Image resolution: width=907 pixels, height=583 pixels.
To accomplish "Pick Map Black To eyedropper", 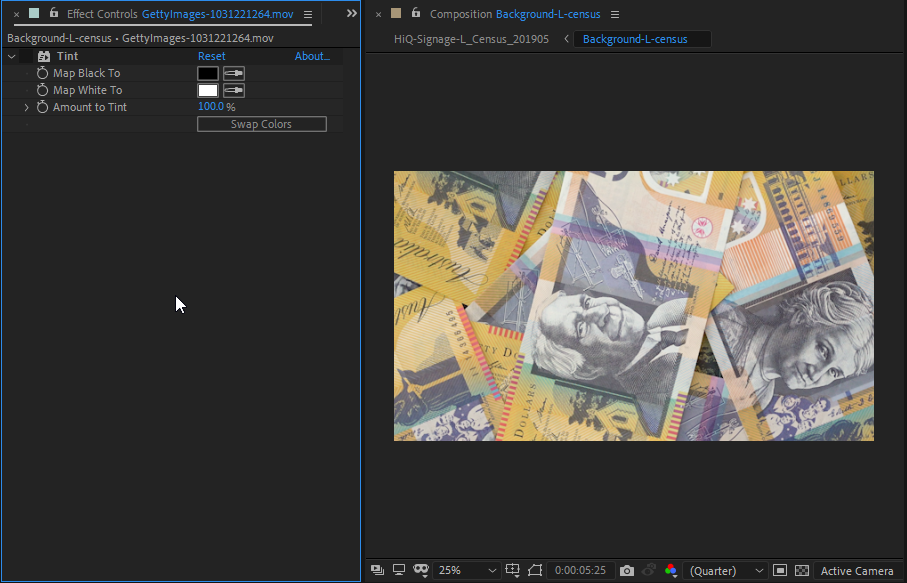I will pyautogui.click(x=234, y=73).
